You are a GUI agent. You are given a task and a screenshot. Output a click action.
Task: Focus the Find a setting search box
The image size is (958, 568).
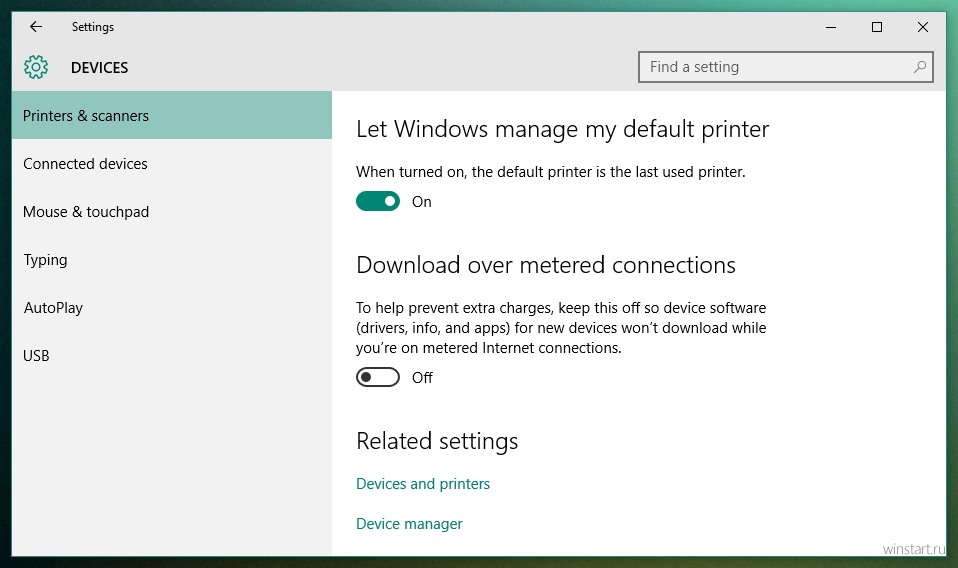click(785, 67)
